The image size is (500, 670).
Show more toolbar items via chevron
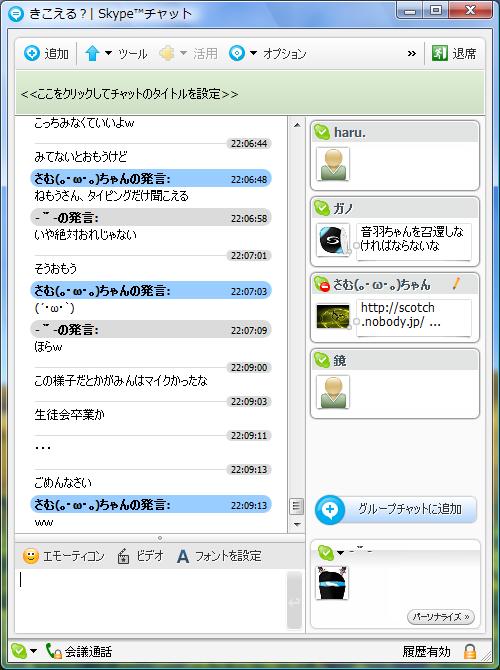pos(412,53)
